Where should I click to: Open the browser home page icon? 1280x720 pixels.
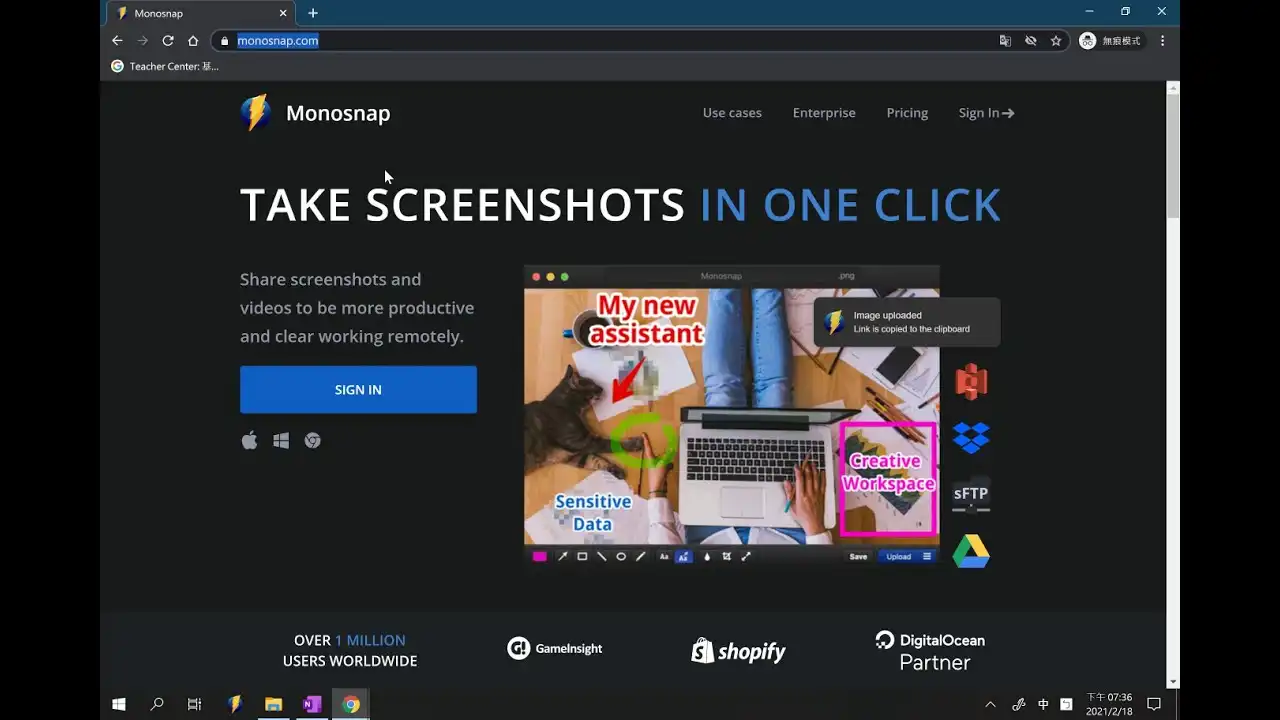[193, 41]
